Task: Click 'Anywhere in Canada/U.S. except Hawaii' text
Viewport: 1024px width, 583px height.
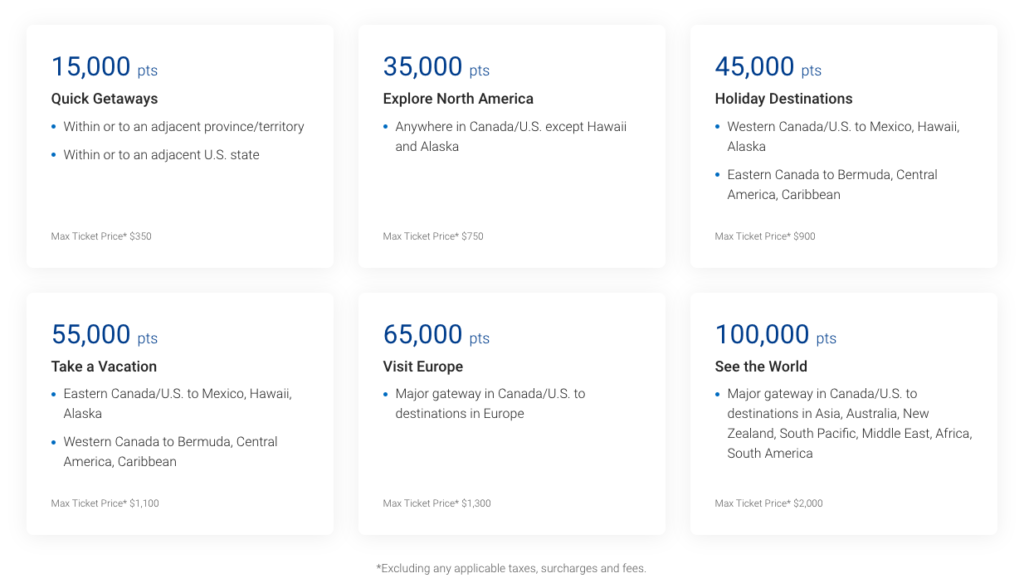Action: tap(510, 127)
